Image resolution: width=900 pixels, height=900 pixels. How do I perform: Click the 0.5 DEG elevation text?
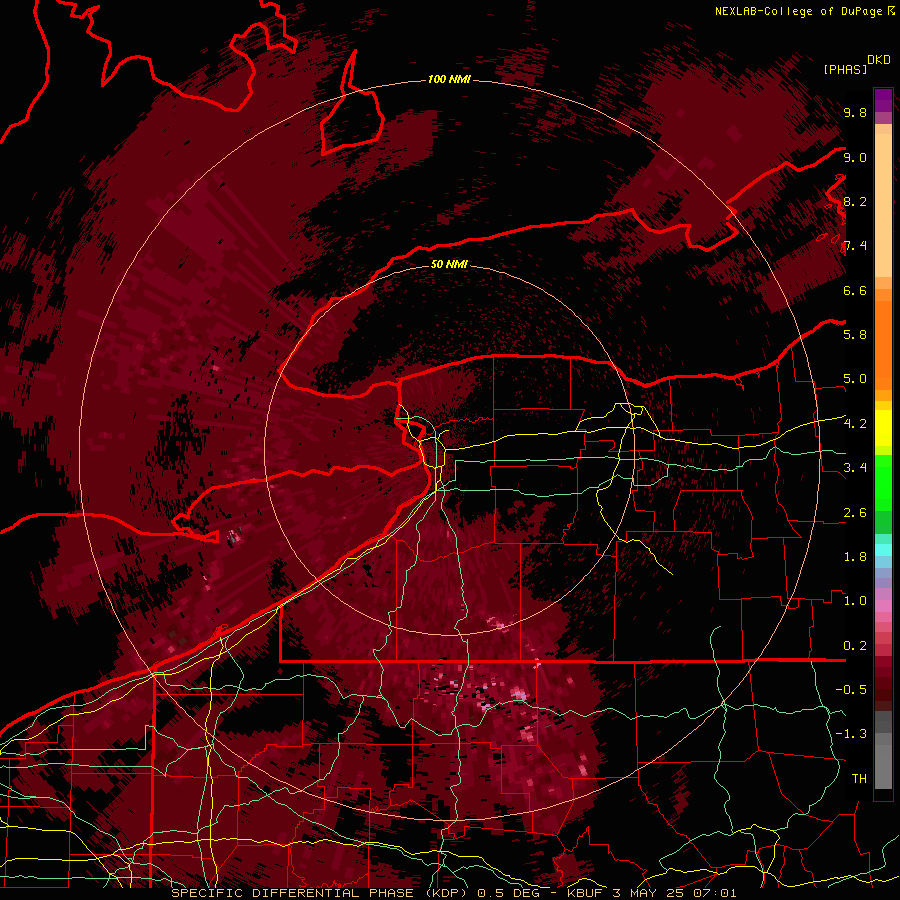click(510, 893)
